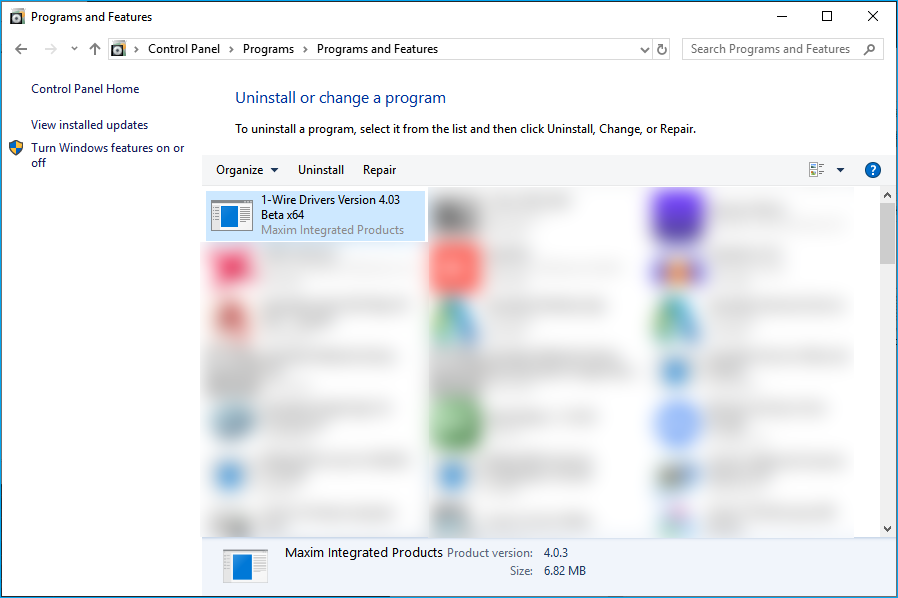The width and height of the screenshot is (898, 598).
Task: Click the vertical scrollbar thumb
Action: click(888, 234)
